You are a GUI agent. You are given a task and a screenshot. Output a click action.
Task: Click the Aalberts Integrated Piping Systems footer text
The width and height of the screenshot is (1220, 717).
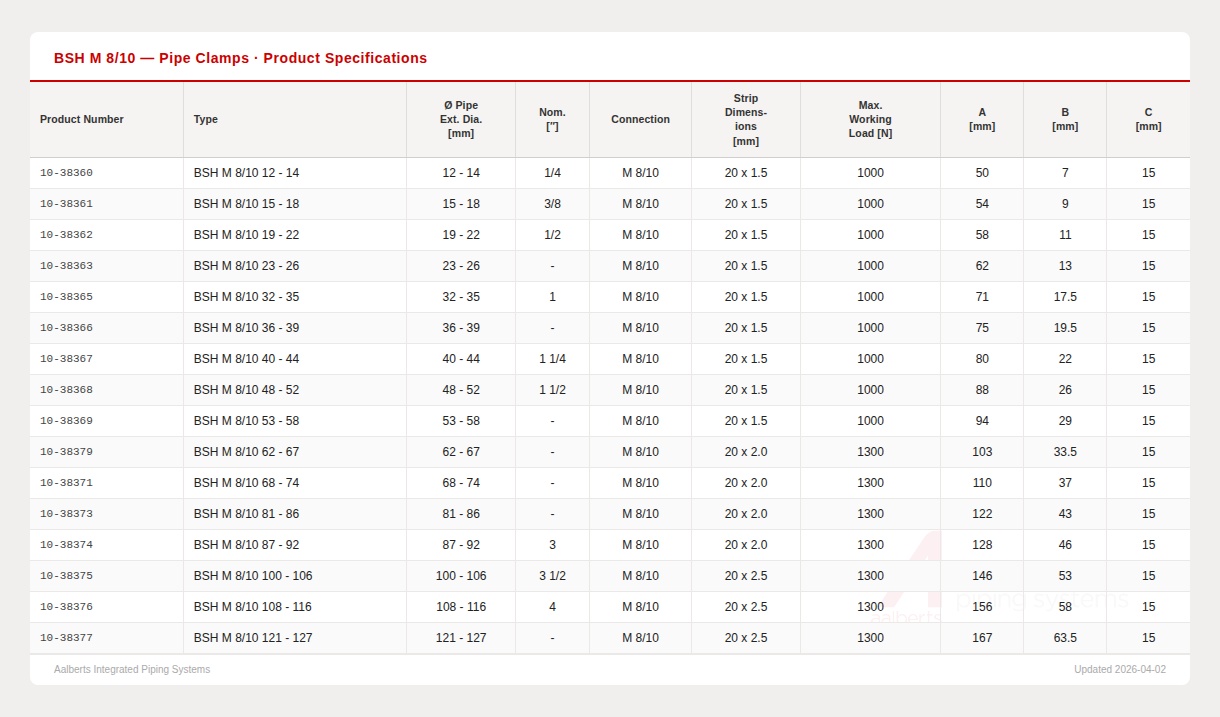tap(132, 670)
